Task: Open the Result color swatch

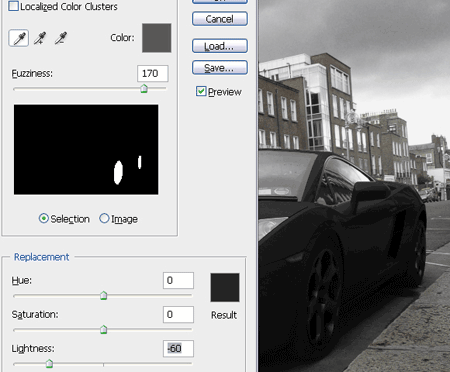Action: 225,288
